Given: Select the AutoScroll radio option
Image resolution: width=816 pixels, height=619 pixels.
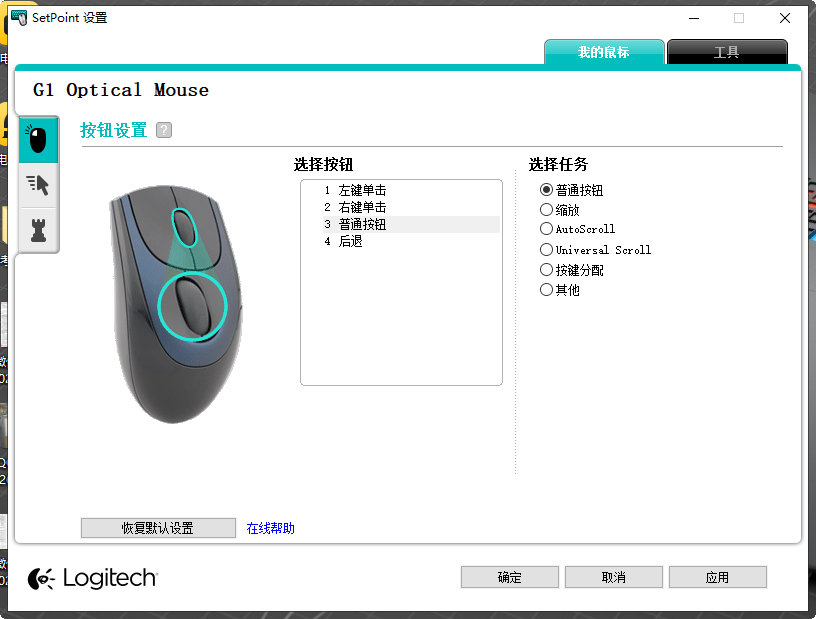Looking at the screenshot, I should [577, 229].
